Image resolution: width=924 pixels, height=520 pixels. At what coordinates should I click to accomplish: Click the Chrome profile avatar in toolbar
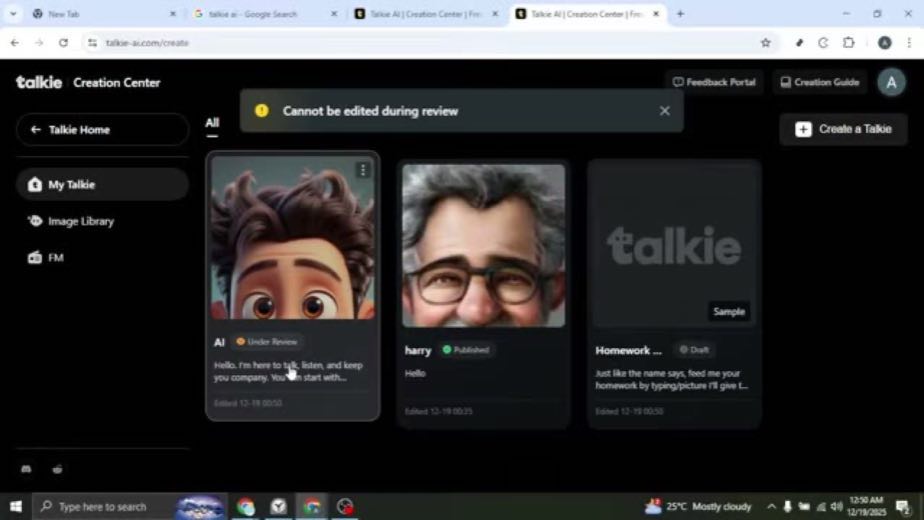tap(885, 43)
